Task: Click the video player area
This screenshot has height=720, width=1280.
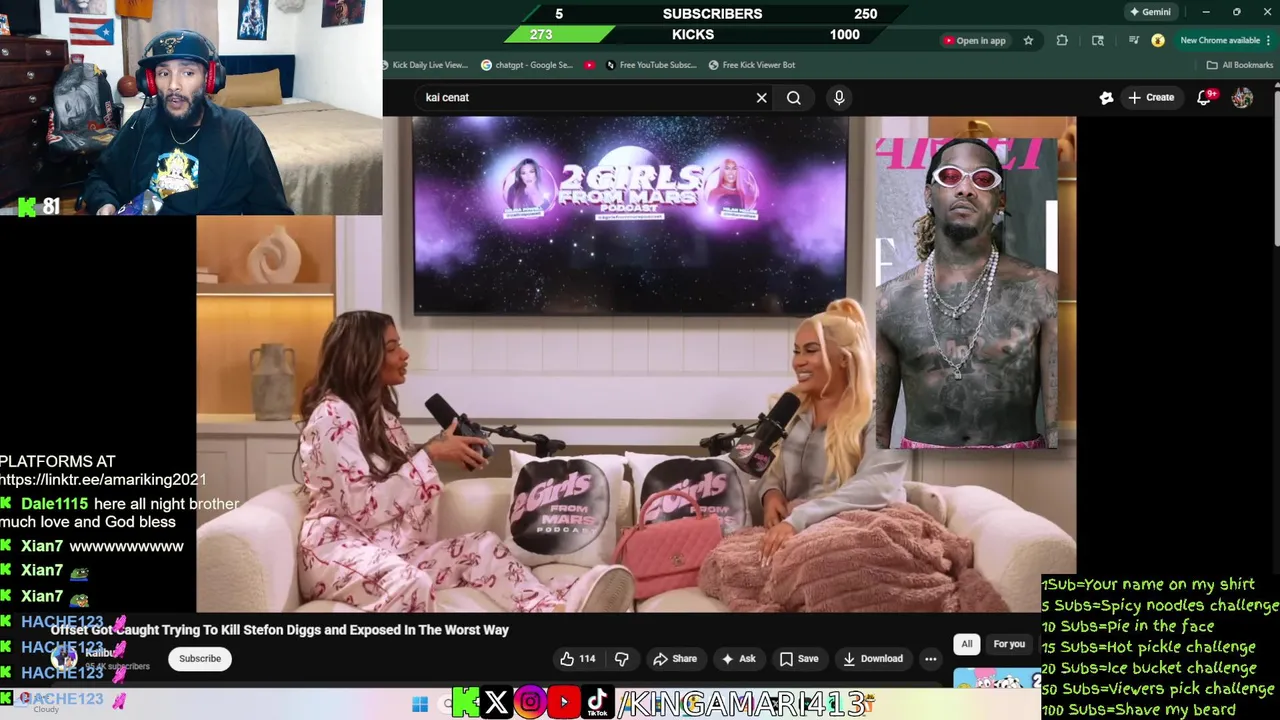Action: pyautogui.click(x=636, y=364)
